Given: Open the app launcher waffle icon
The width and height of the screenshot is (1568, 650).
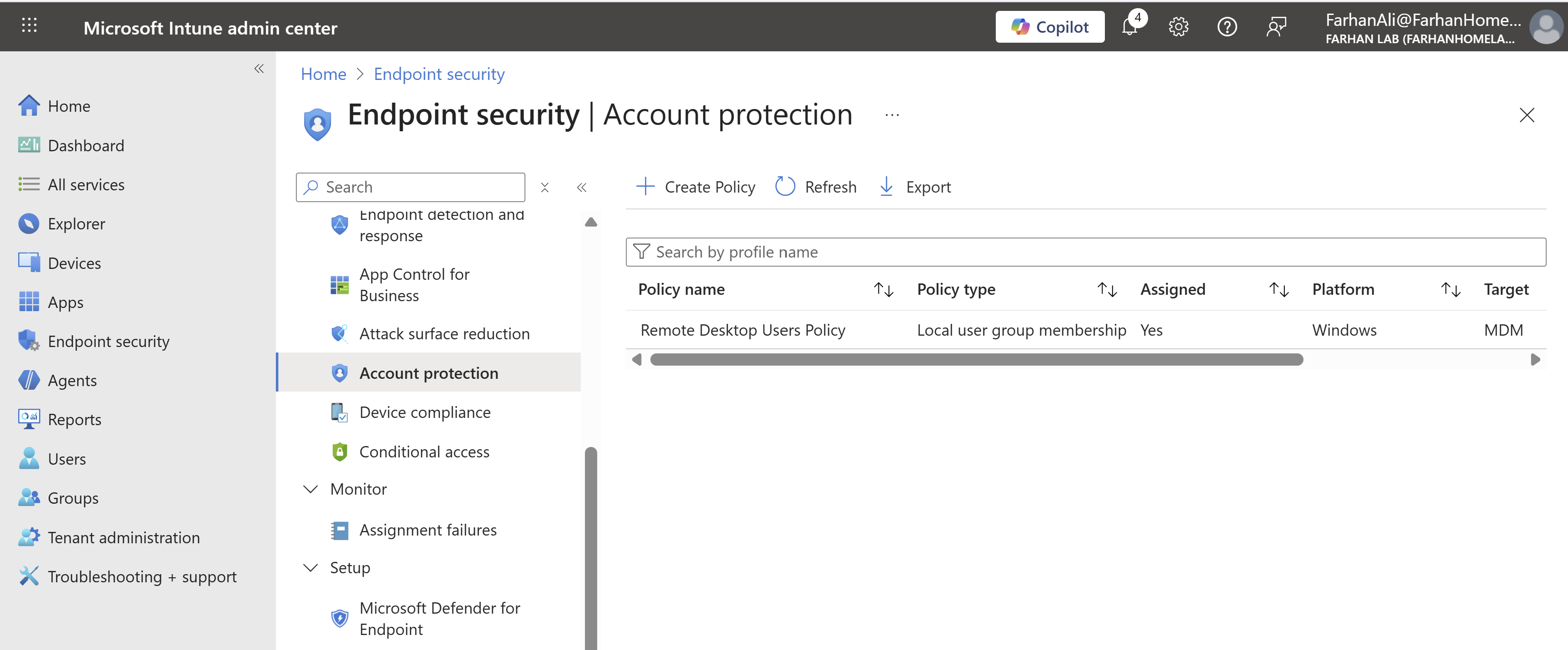Looking at the screenshot, I should coord(29,25).
